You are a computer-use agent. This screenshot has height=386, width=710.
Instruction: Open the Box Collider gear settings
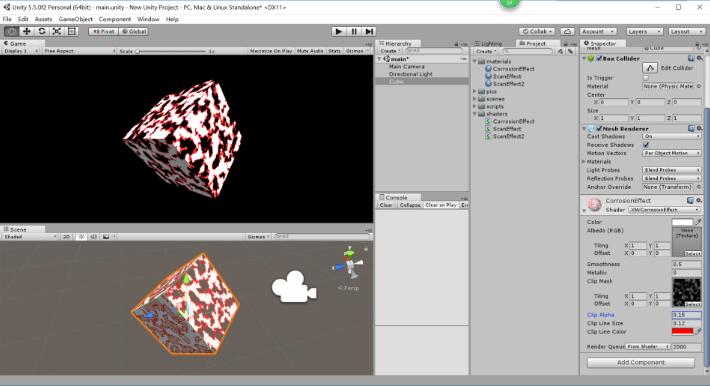(x=700, y=58)
